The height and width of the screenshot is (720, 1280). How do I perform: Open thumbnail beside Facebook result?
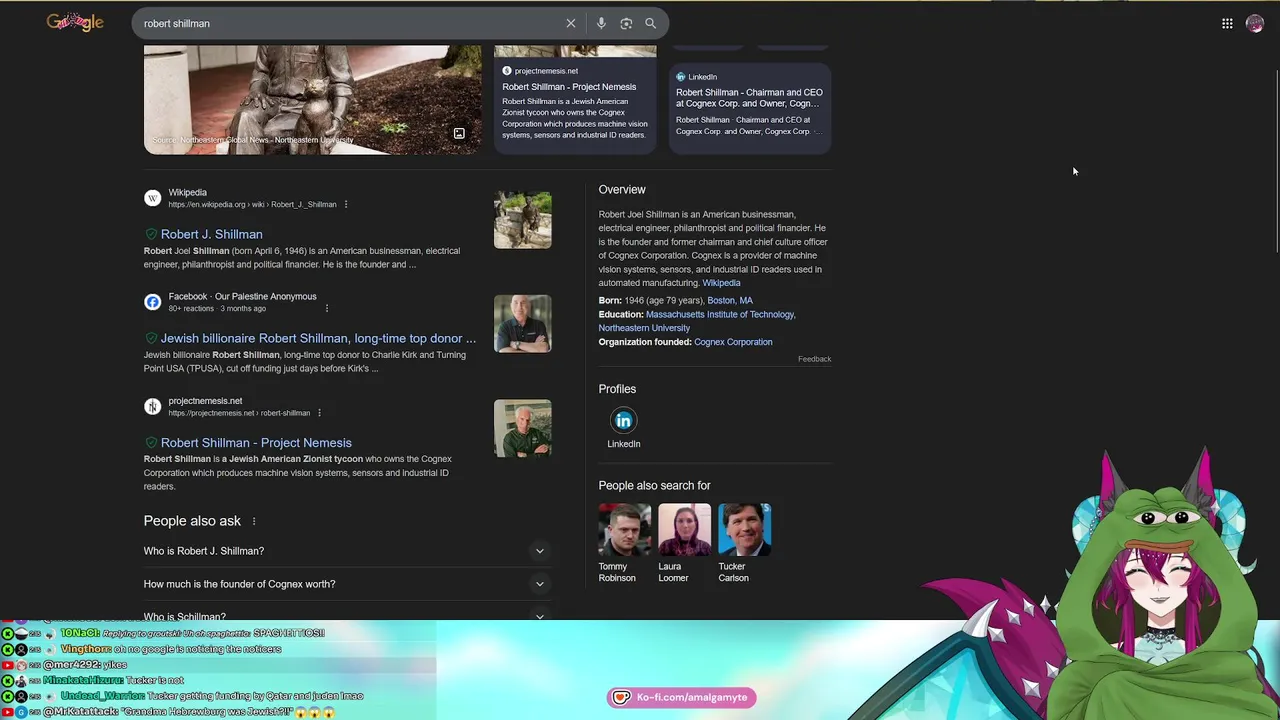point(522,324)
